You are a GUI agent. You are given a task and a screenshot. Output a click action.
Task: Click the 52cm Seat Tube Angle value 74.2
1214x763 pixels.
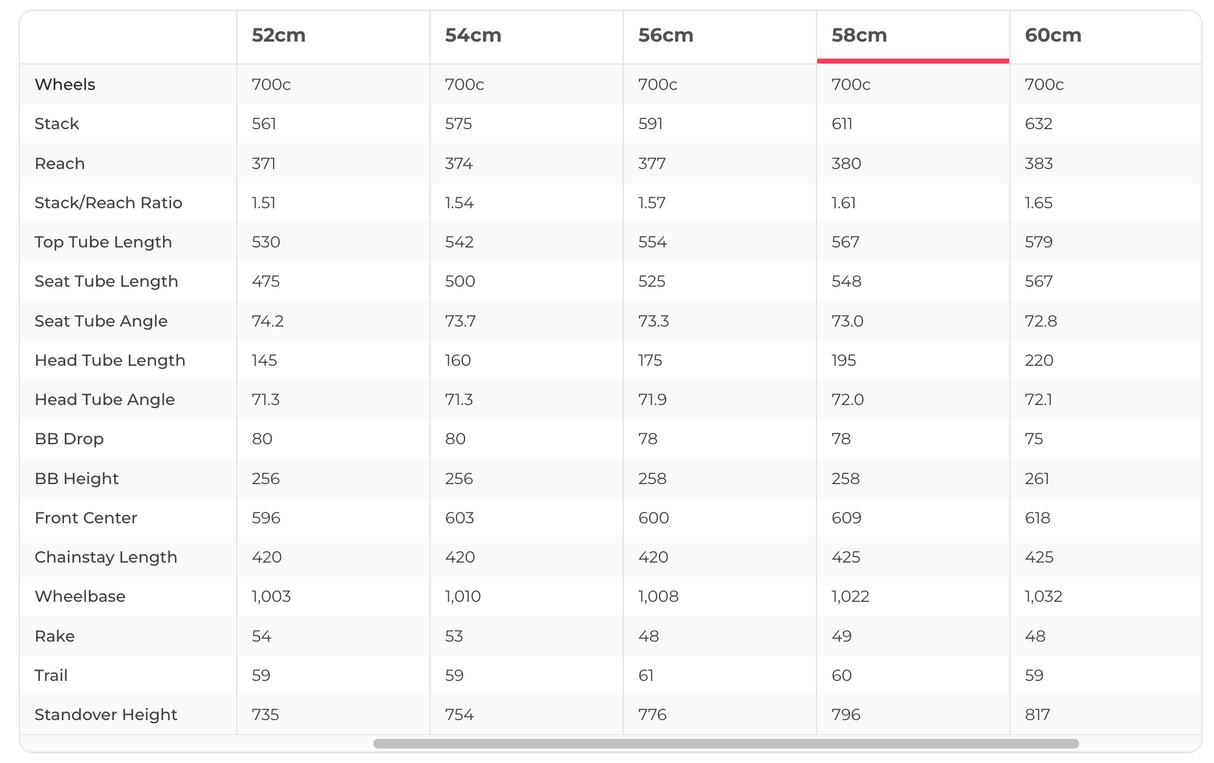pyautogui.click(x=266, y=321)
